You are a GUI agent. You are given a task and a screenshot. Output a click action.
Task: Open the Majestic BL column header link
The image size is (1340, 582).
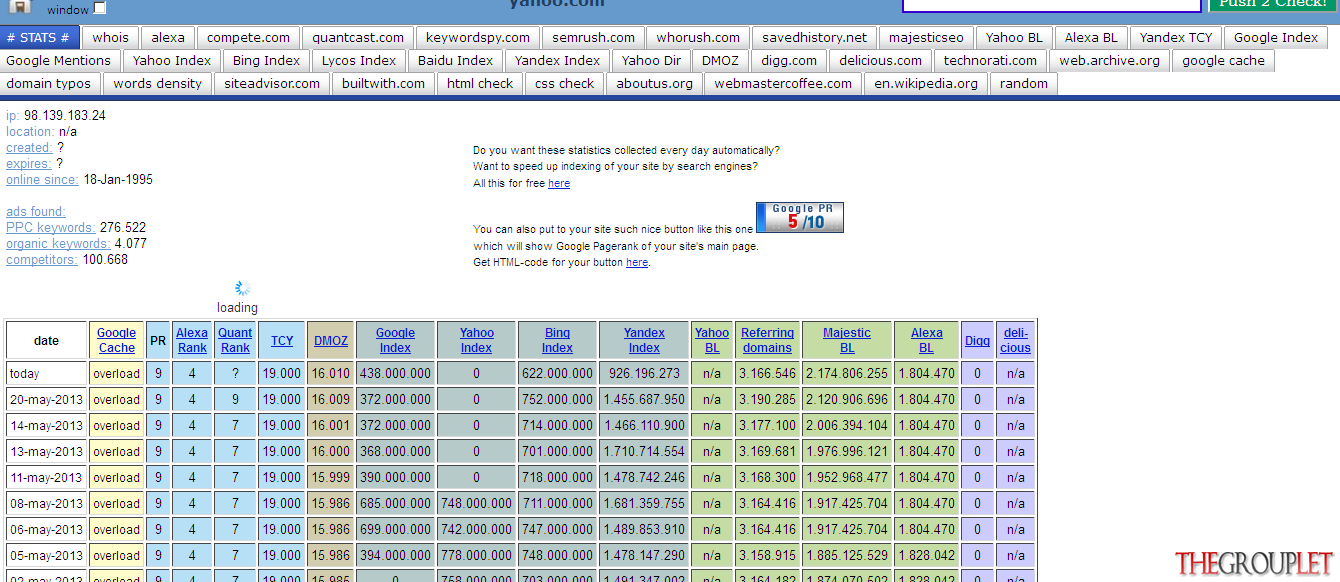847,340
